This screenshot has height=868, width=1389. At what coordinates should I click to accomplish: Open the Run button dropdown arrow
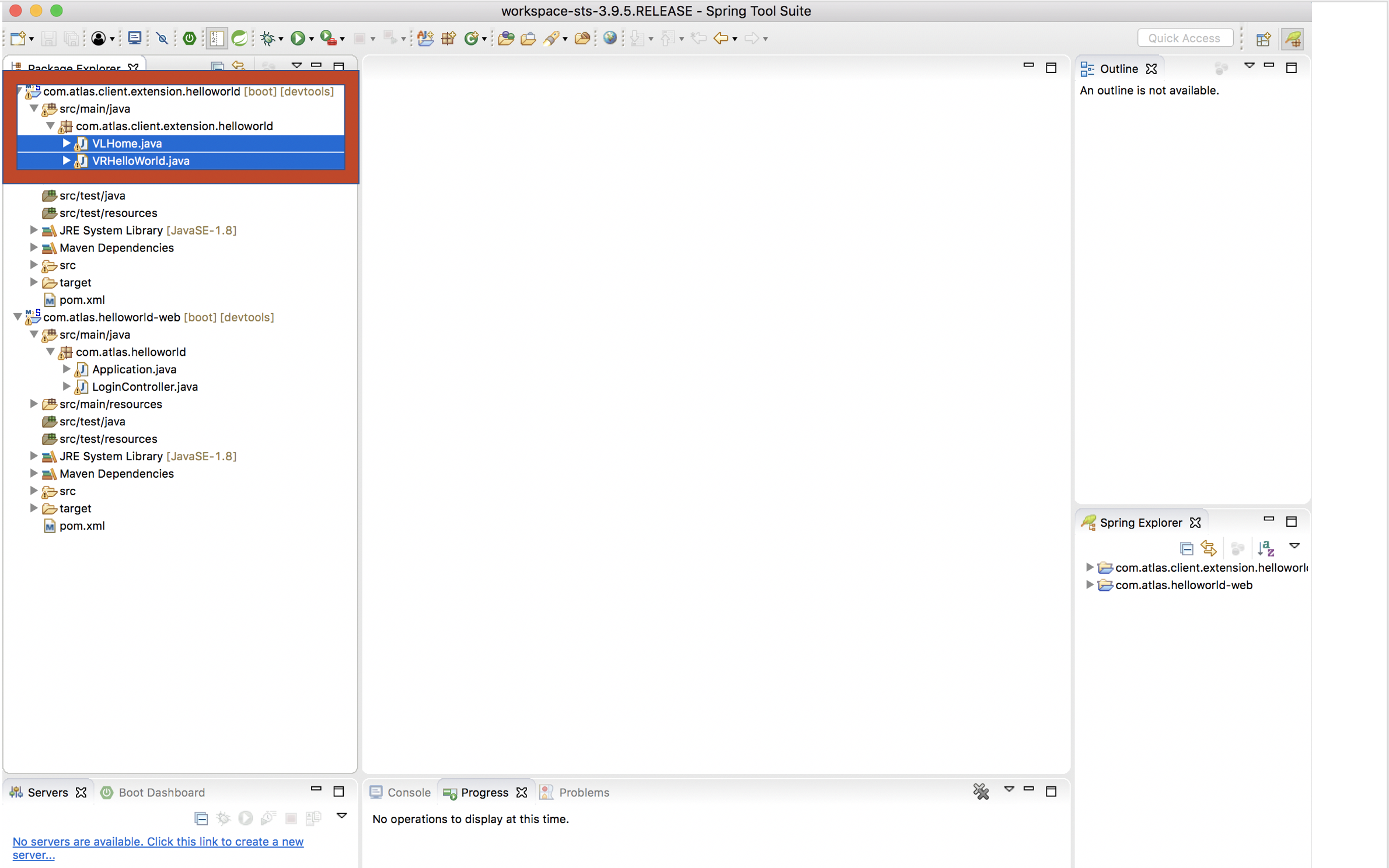click(x=312, y=39)
